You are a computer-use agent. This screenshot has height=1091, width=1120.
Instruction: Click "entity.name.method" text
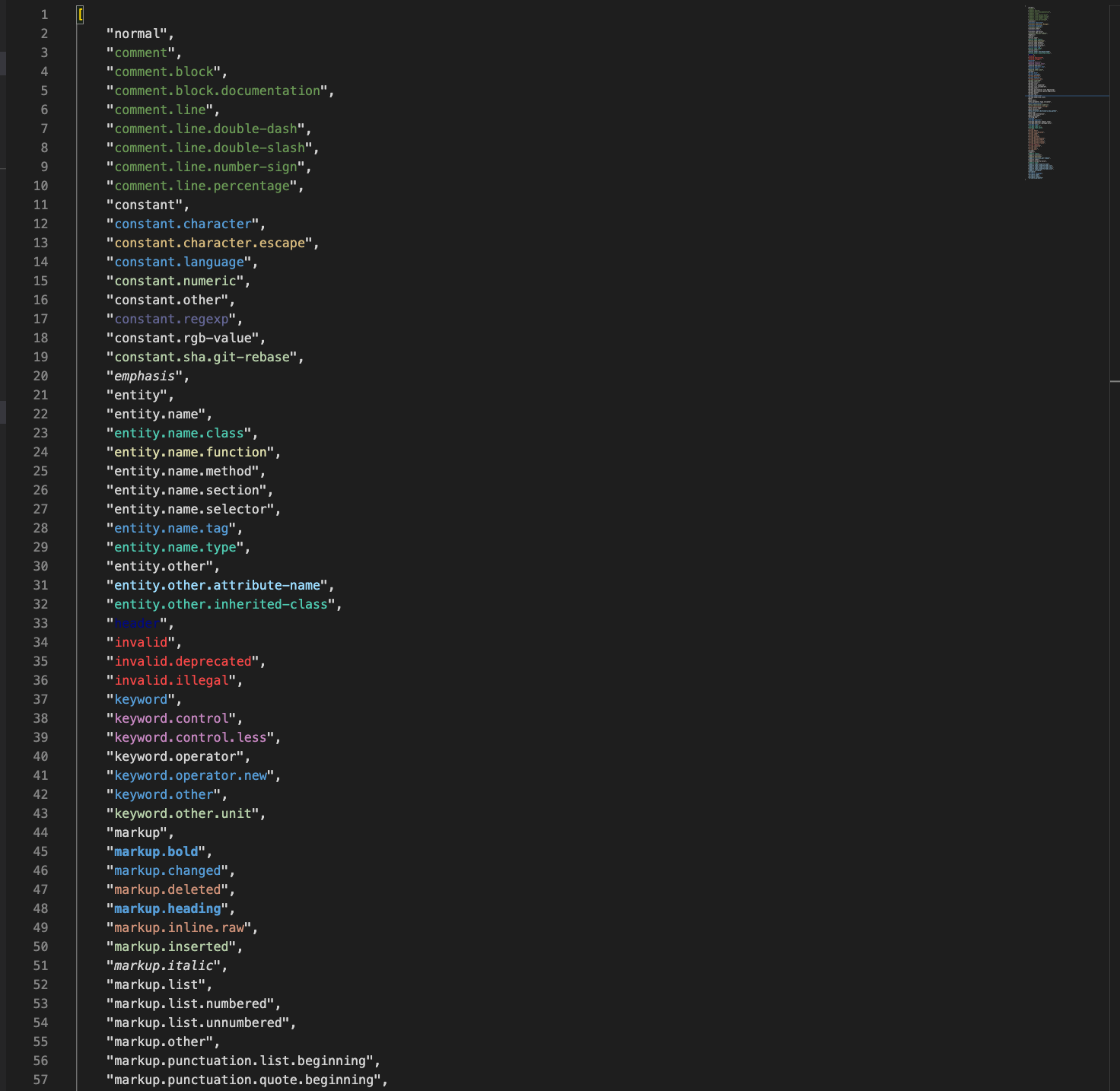point(183,471)
